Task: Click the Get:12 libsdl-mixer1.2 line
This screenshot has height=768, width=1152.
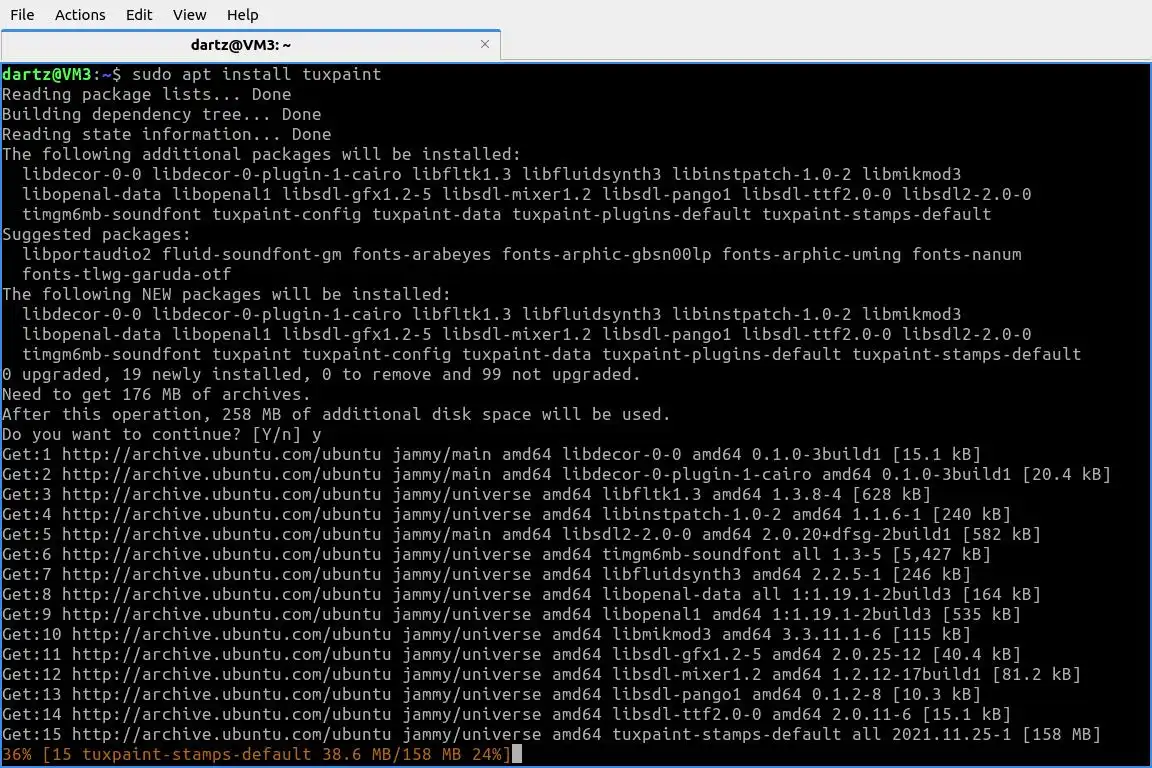Action: (541, 674)
